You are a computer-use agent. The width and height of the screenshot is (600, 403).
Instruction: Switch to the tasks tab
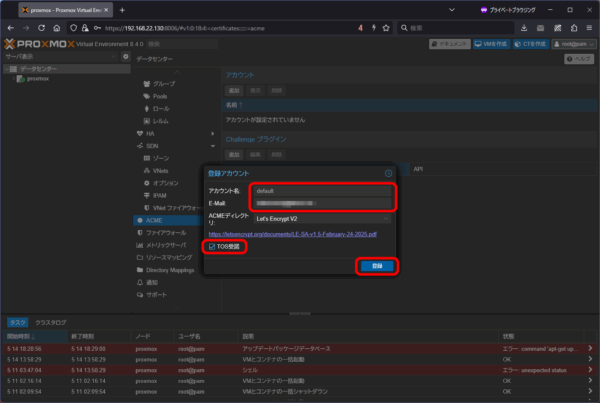[18, 323]
